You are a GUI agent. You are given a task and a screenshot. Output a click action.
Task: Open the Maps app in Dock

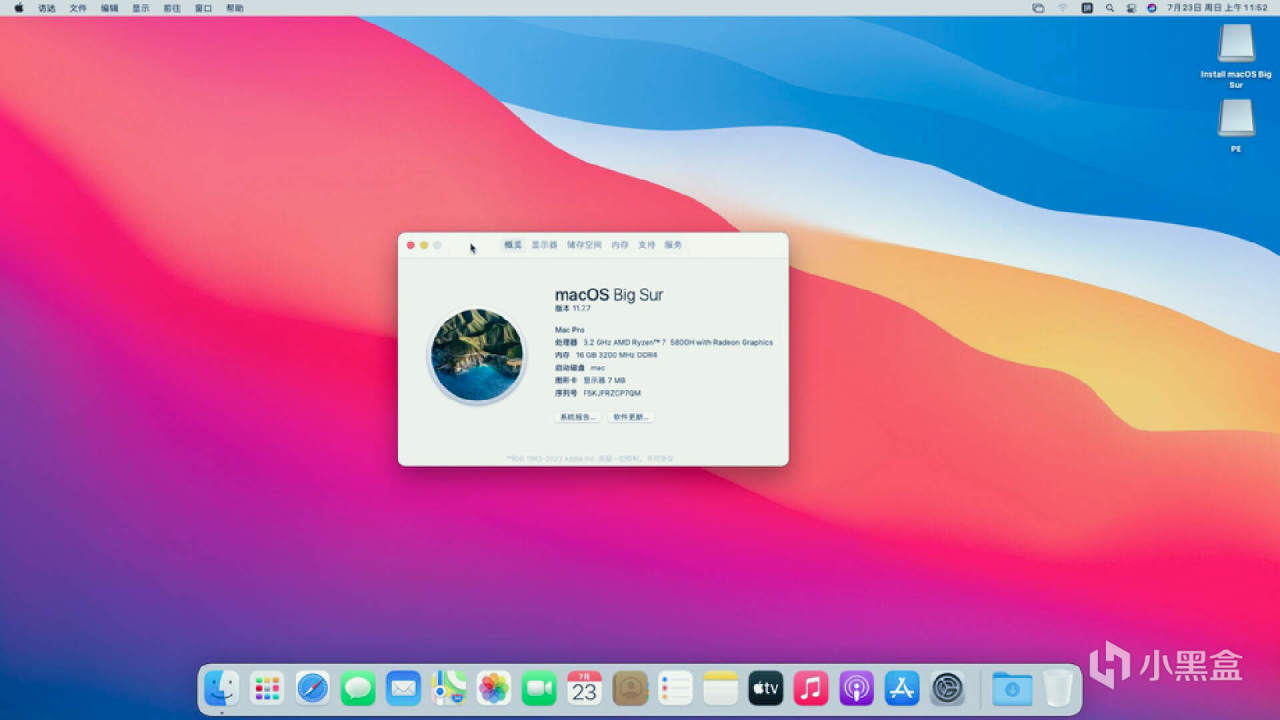click(449, 688)
